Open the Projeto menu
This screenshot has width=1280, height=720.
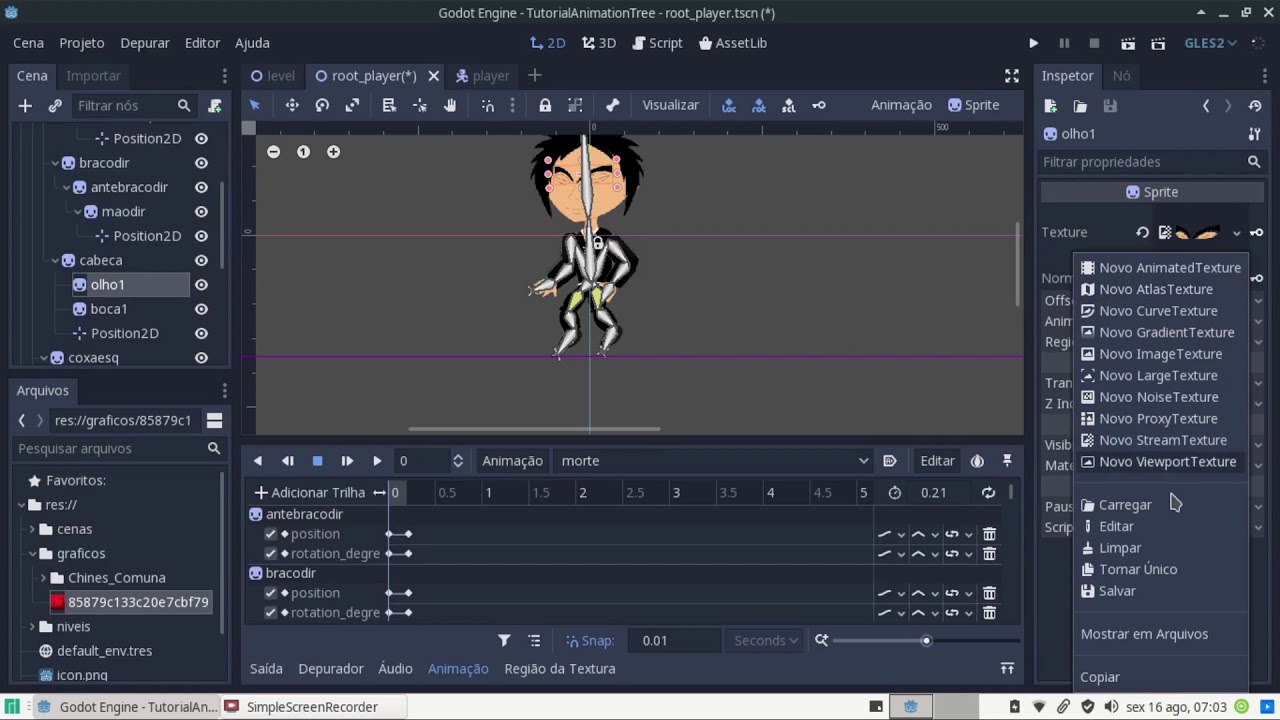click(82, 43)
